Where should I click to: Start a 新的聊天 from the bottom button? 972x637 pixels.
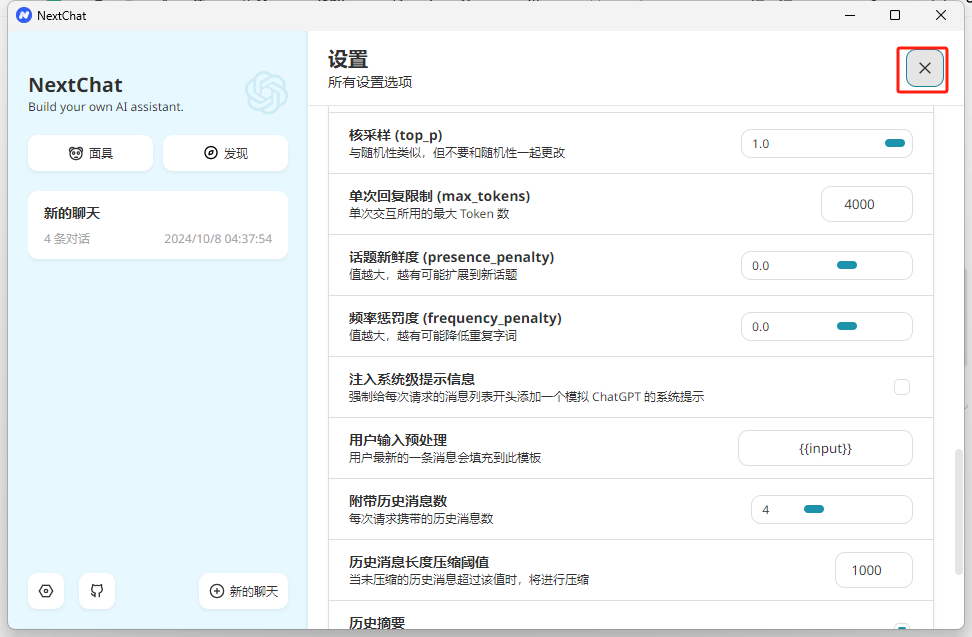(244, 591)
